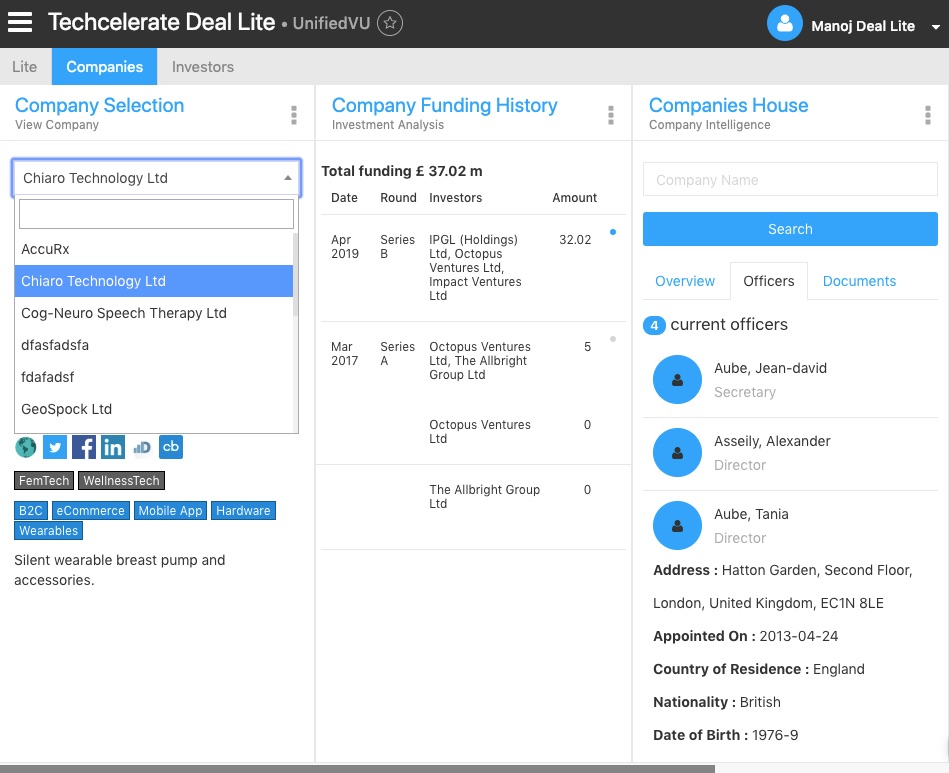
Task: Open the company LinkedIn page icon
Action: (x=113, y=447)
